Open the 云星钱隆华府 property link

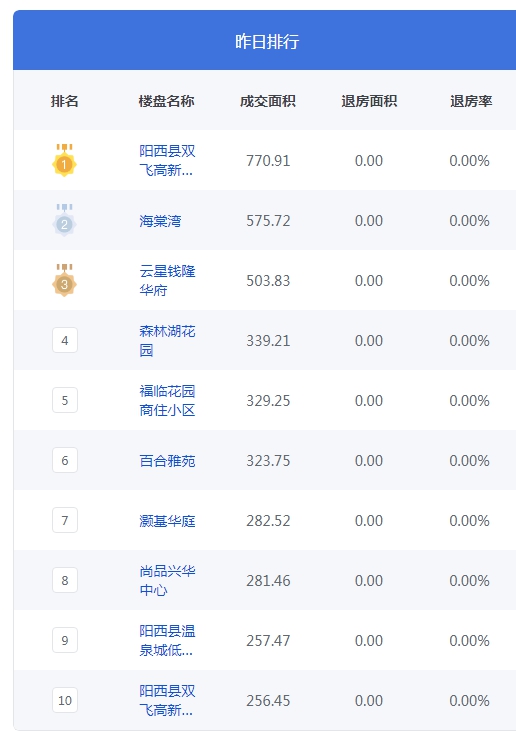167,280
